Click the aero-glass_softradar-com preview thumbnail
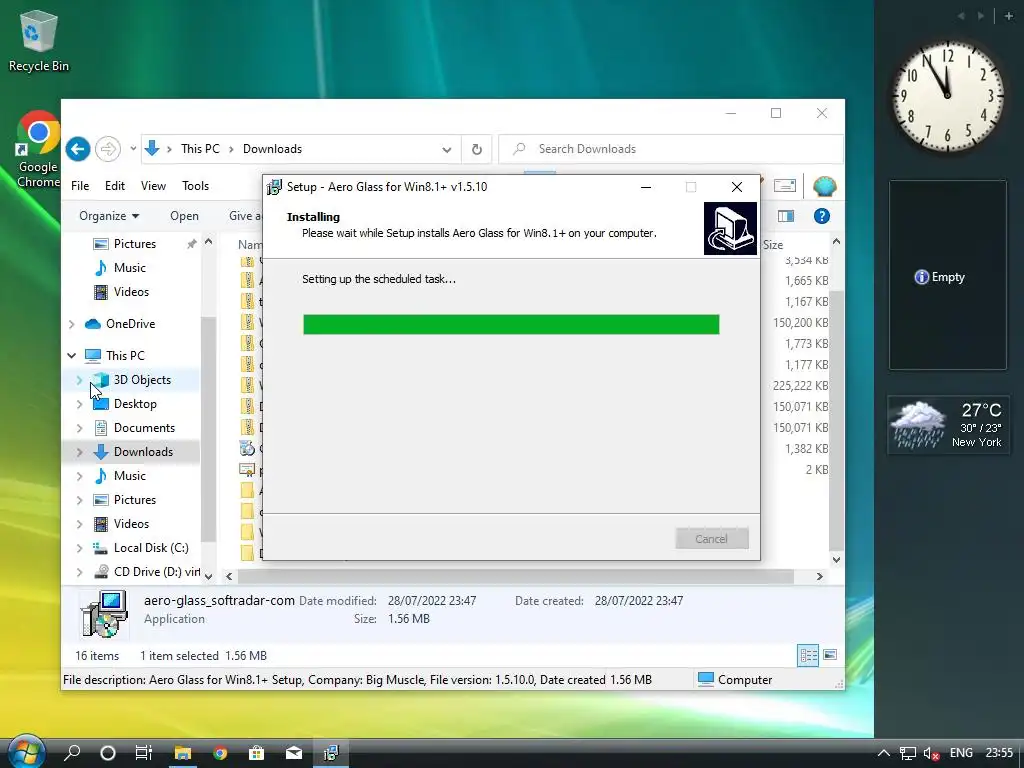Screen dimensions: 1024x768 point(103,614)
